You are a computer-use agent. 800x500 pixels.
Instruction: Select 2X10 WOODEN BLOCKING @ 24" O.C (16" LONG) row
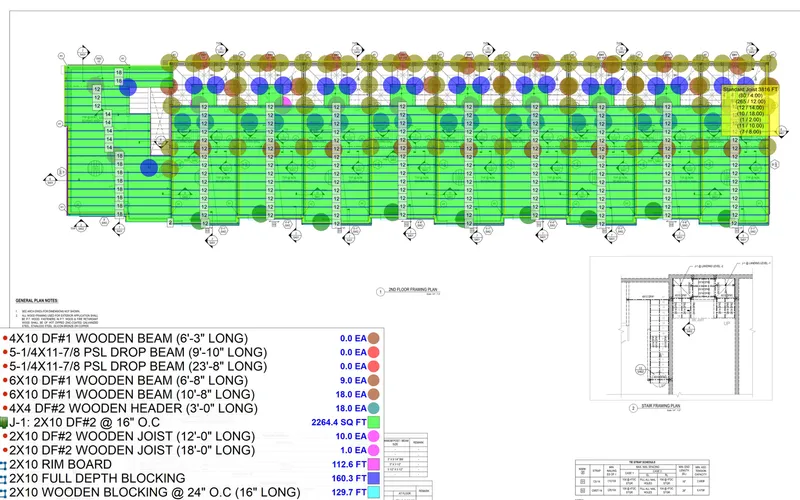click(x=191, y=492)
